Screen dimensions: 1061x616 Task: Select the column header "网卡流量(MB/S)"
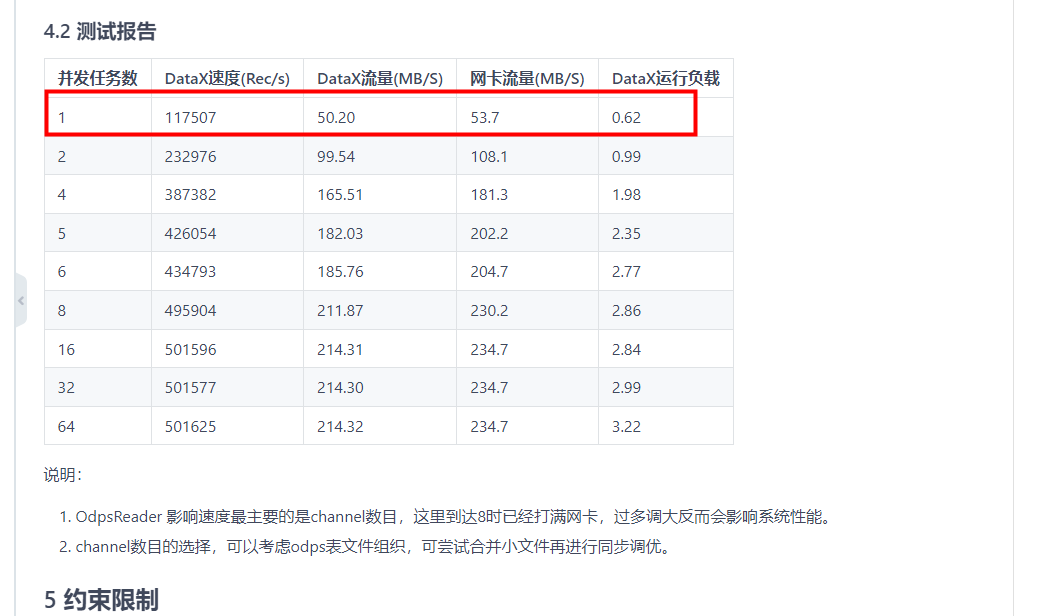click(528, 79)
